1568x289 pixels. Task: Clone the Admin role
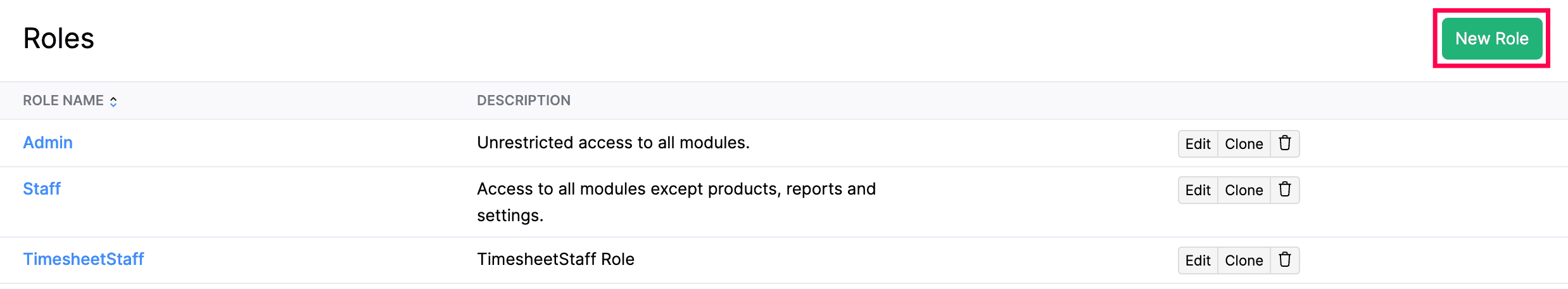click(x=1244, y=144)
